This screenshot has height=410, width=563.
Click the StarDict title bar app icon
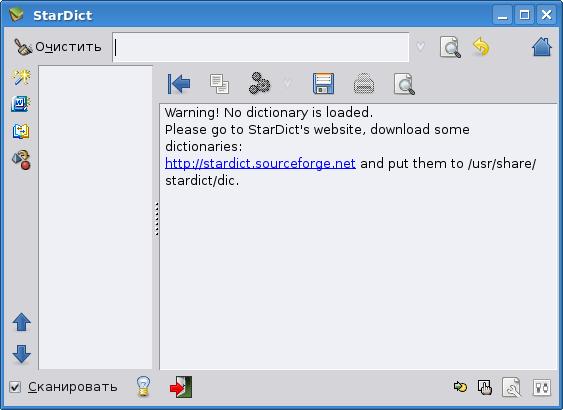point(16,15)
